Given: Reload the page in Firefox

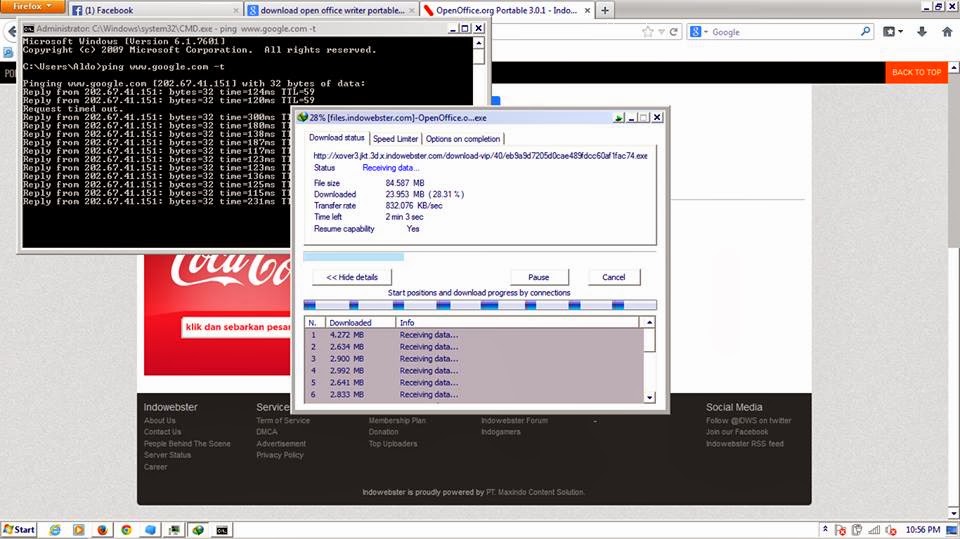Looking at the screenshot, I should (673, 32).
